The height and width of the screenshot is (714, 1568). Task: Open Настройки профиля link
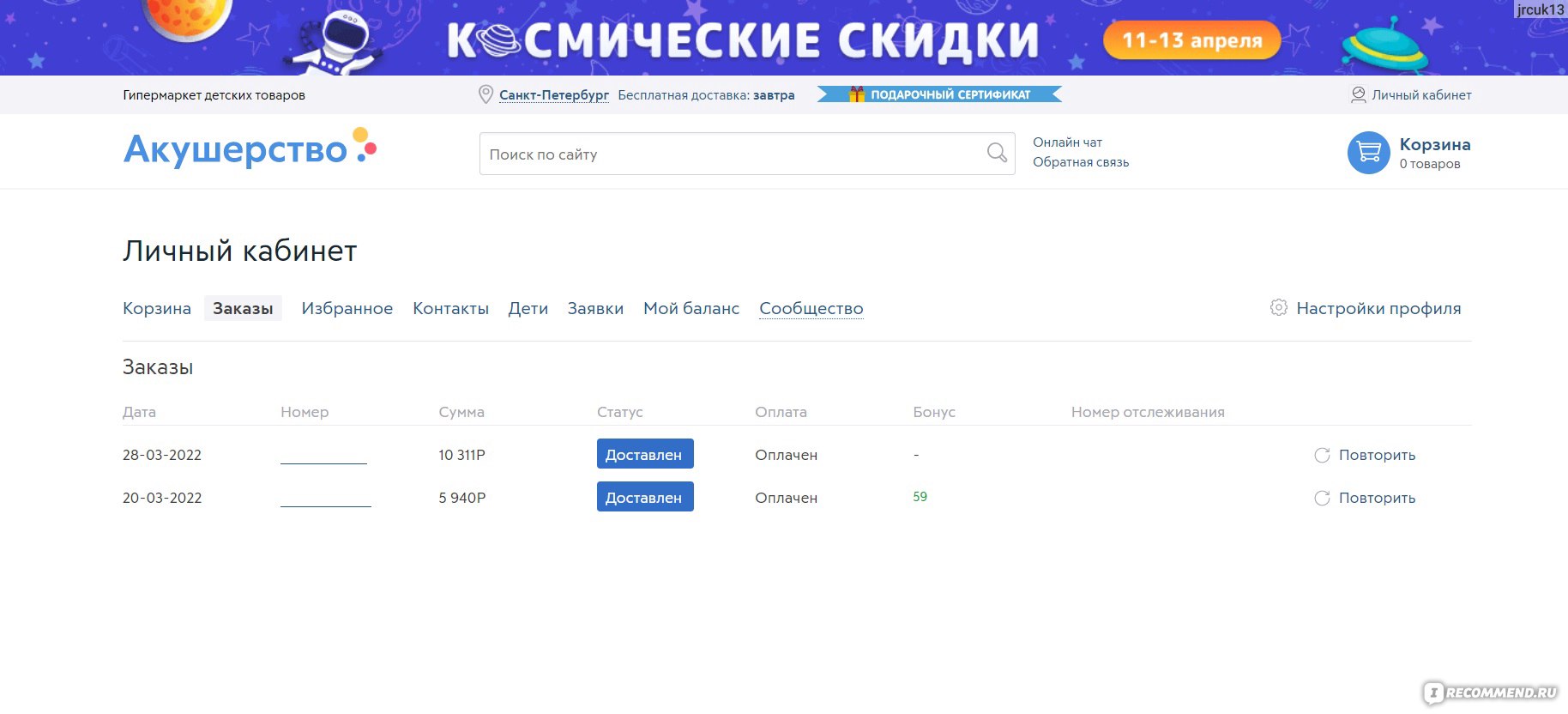point(1378,308)
